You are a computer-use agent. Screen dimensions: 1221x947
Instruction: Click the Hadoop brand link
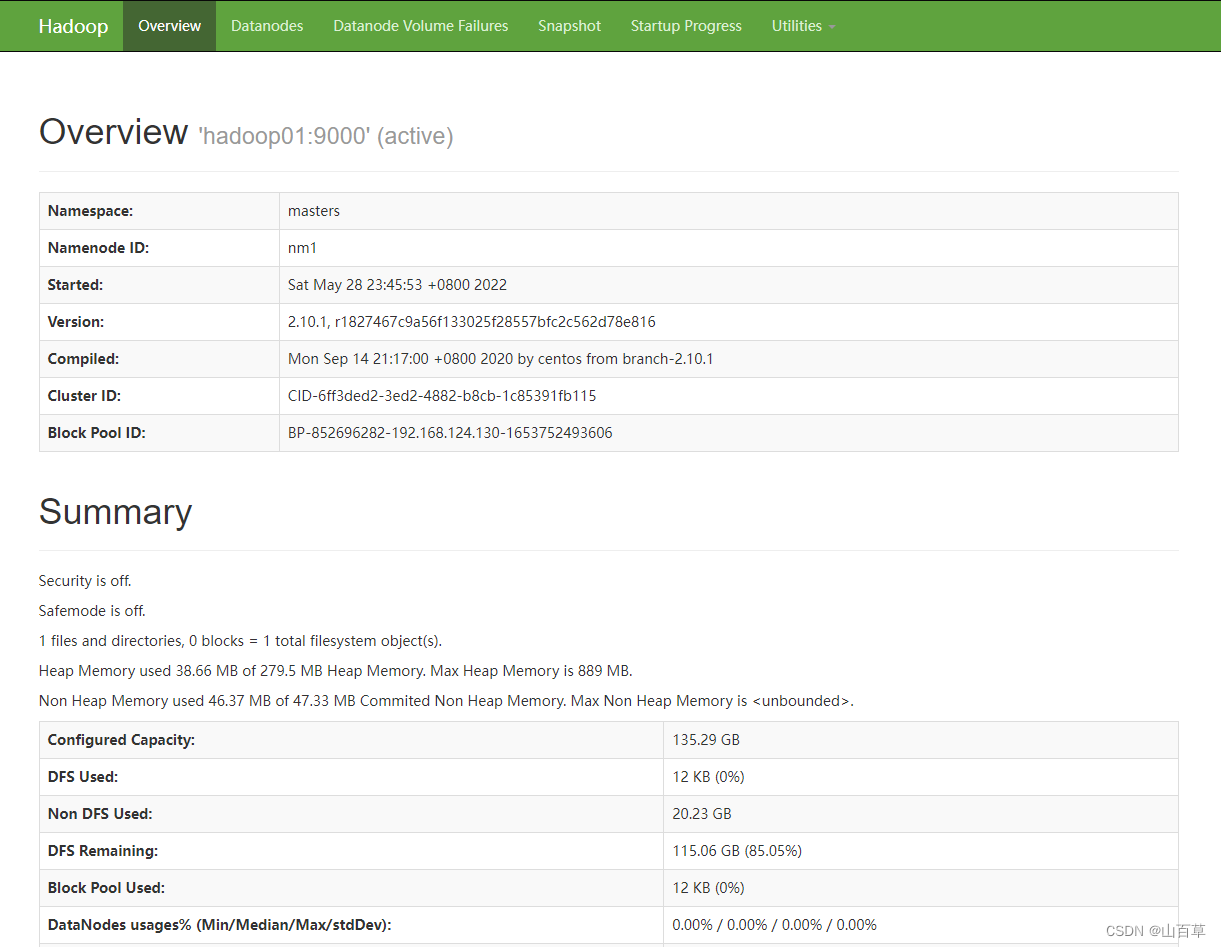tap(73, 26)
